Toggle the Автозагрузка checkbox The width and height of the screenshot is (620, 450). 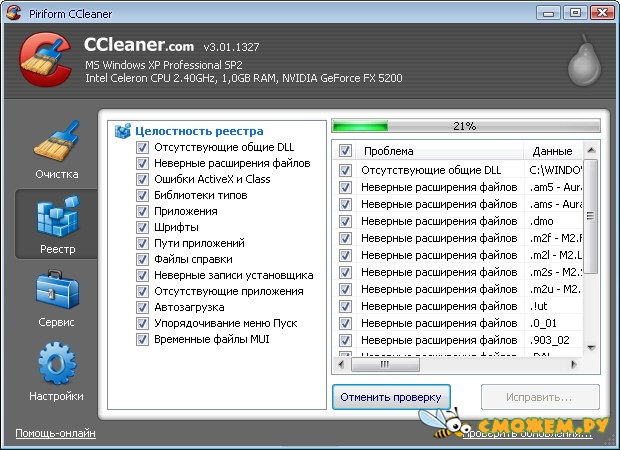[x=142, y=307]
